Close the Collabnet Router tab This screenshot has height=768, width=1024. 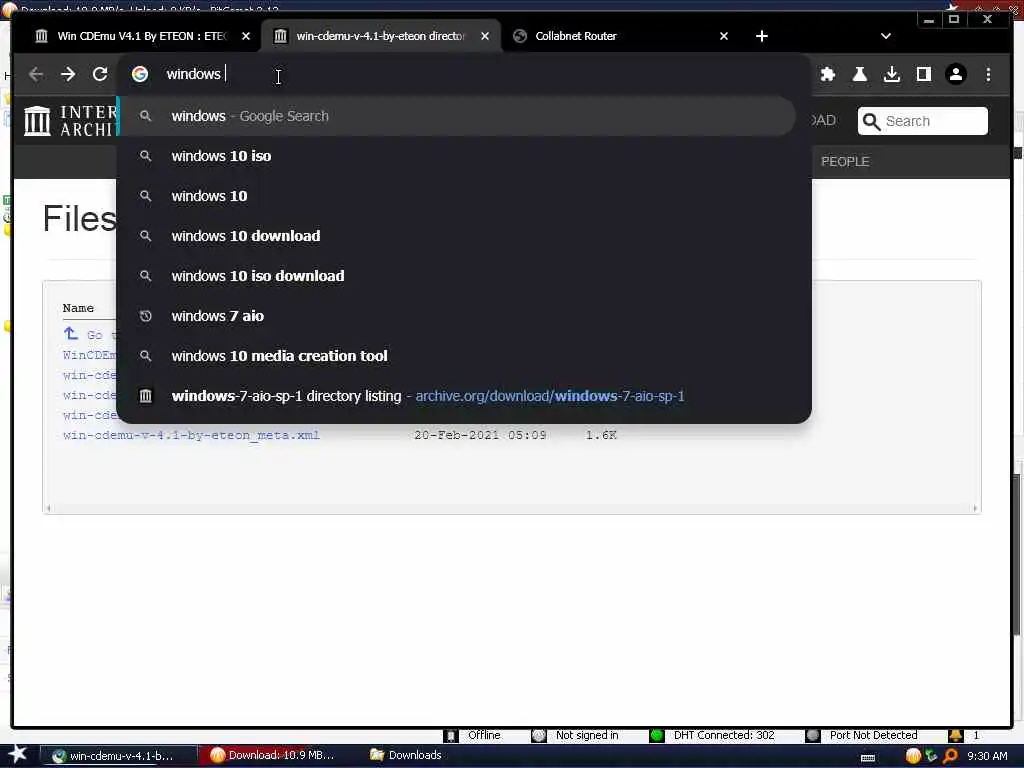click(x=724, y=36)
